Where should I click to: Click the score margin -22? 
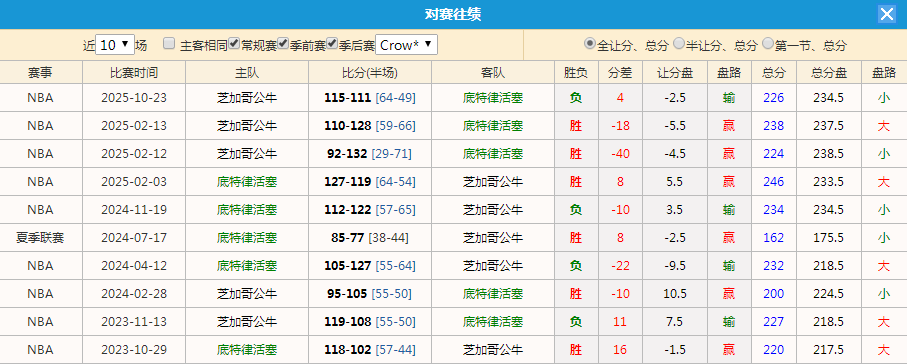(x=620, y=266)
